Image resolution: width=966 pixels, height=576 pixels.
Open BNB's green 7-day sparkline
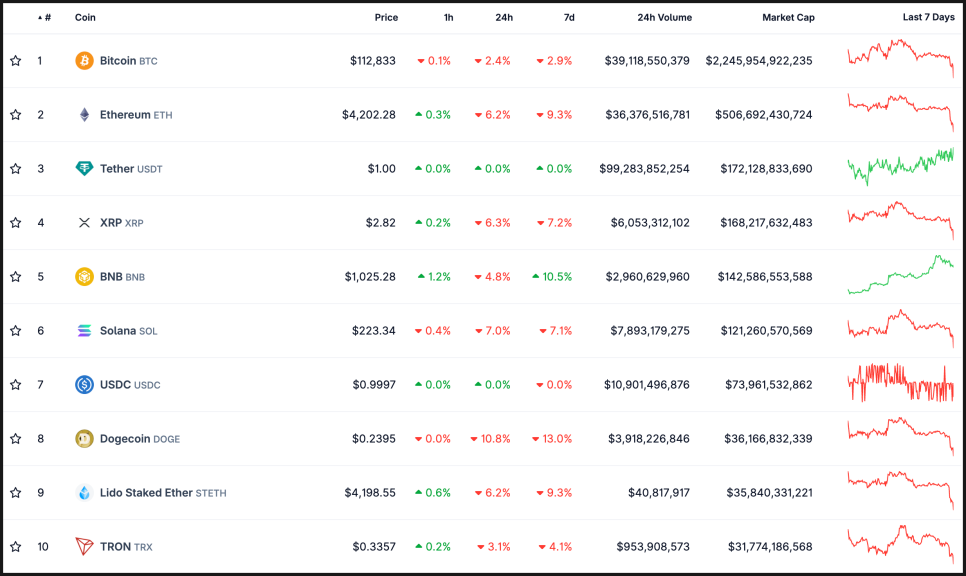tap(901, 275)
